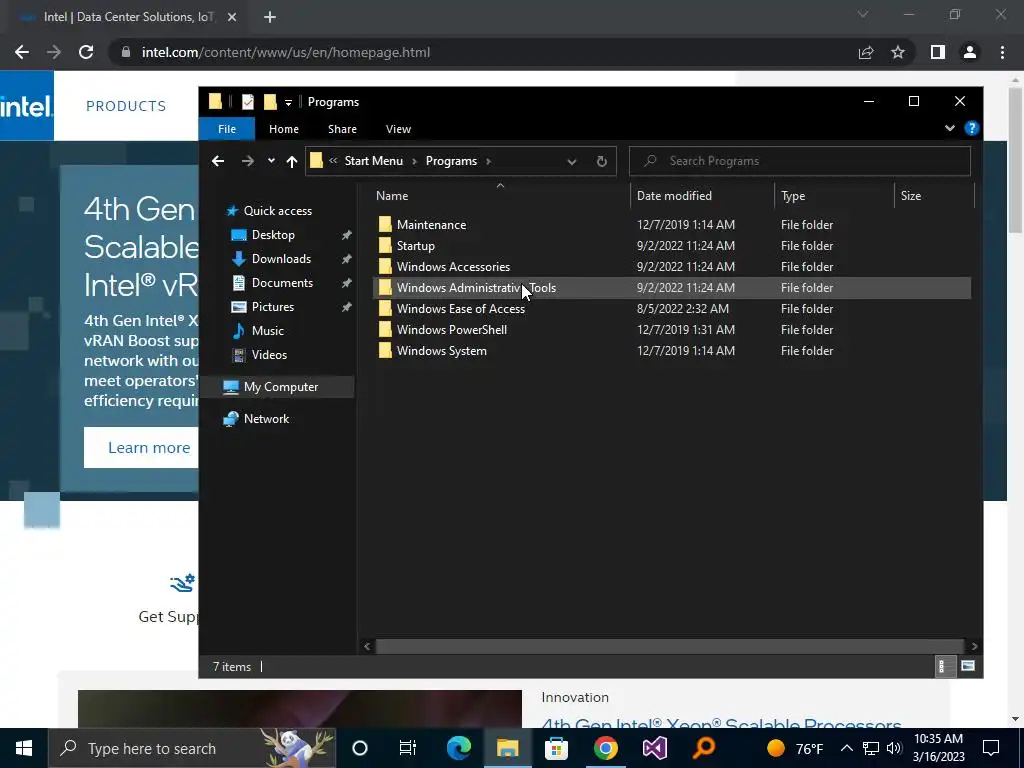Switch to details view layout icon
The image size is (1024, 768).
point(944,666)
